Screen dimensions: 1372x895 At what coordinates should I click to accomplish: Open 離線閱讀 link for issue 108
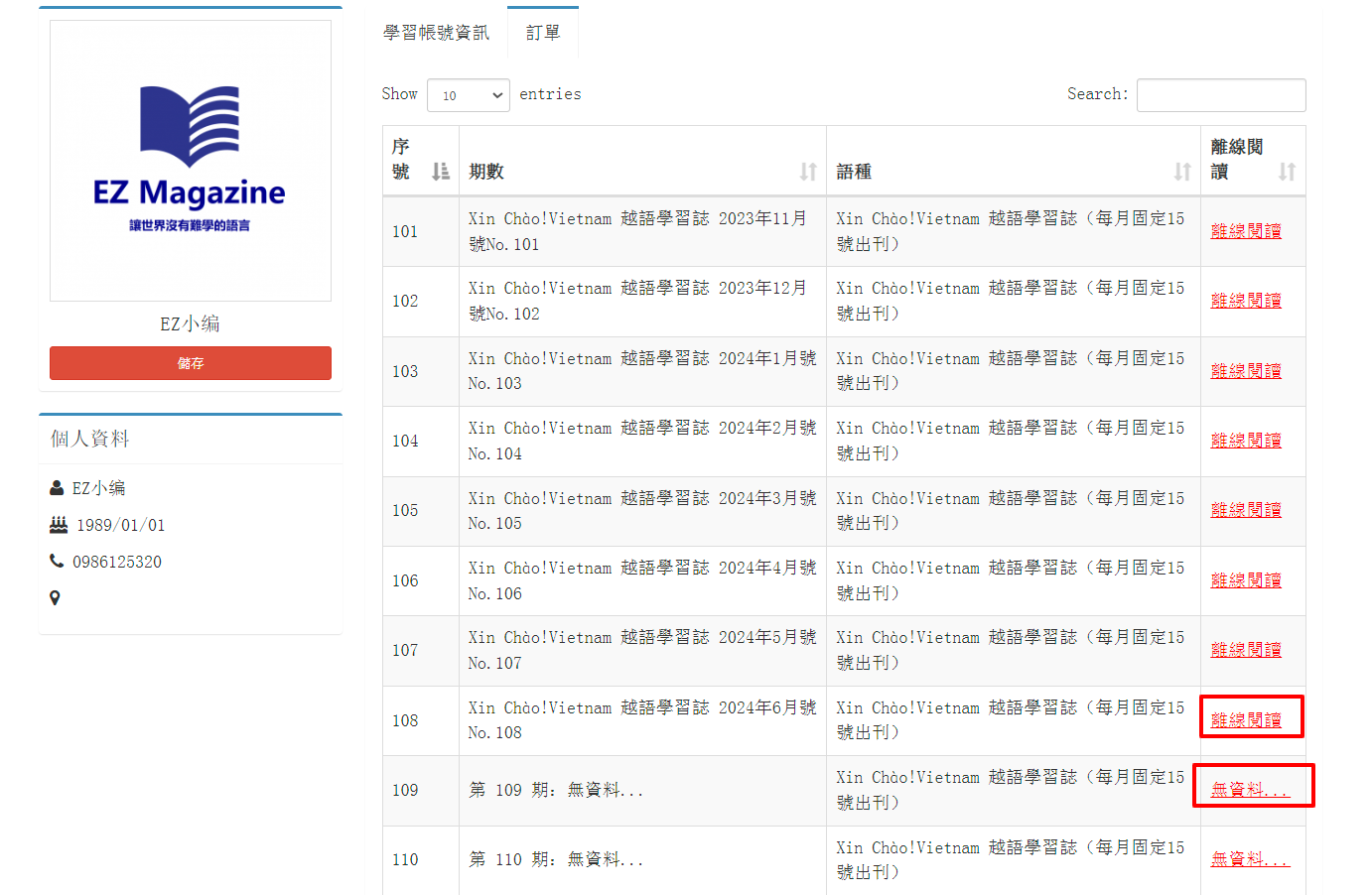click(x=1246, y=720)
